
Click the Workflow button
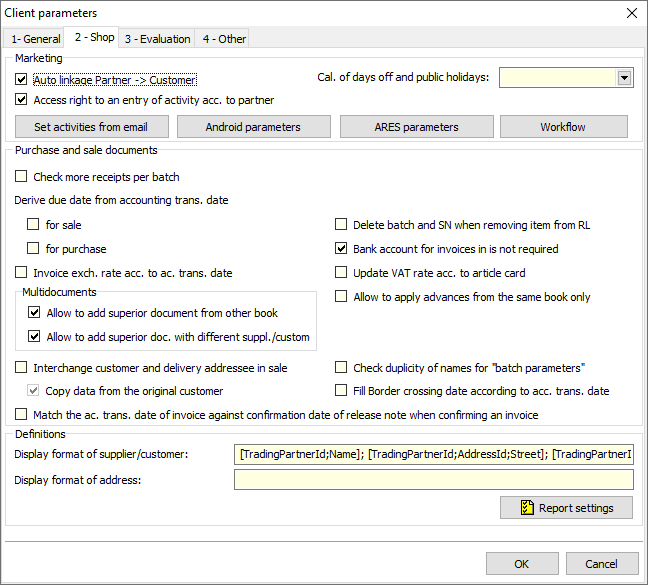coord(563,127)
